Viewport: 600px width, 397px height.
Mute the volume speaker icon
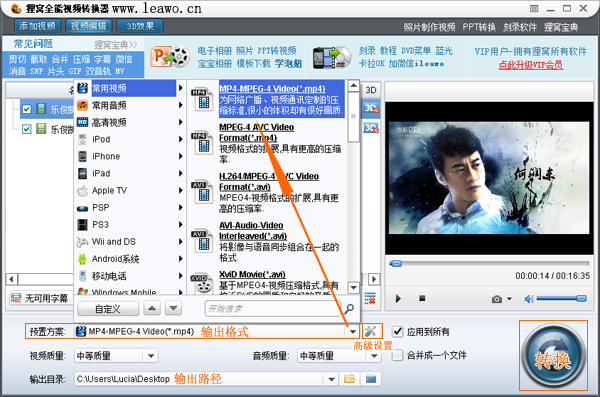tap(529, 299)
